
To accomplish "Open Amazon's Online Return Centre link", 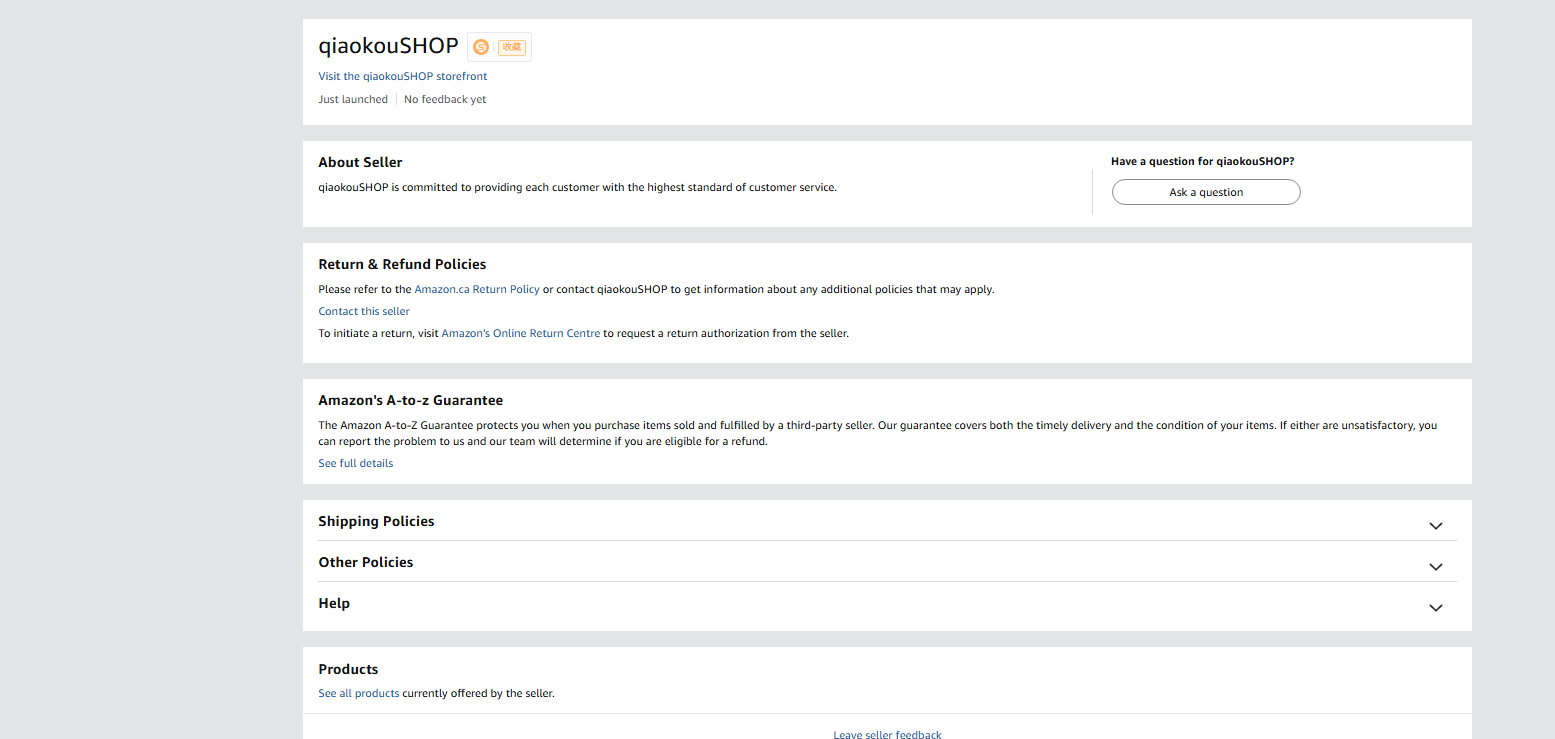I will [x=521, y=333].
